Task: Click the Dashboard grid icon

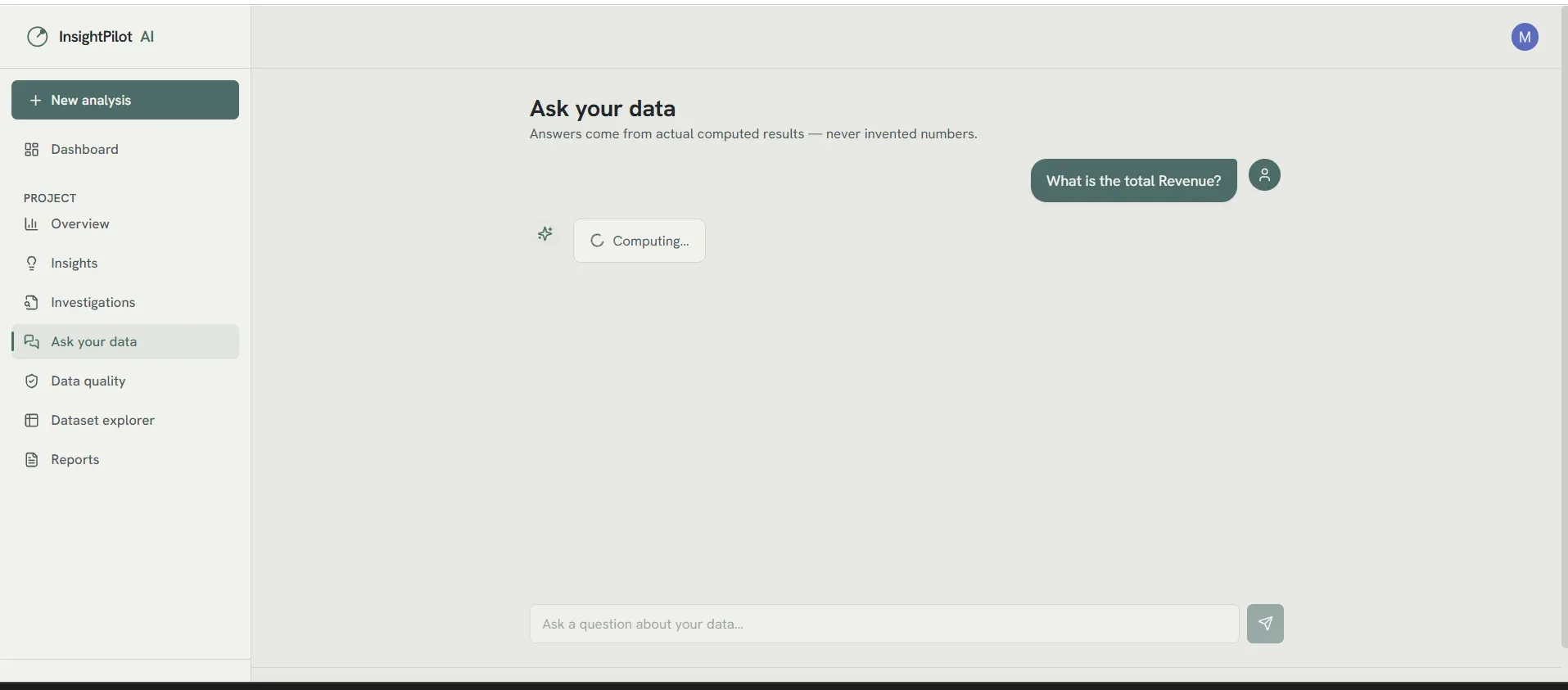Action: click(31, 149)
